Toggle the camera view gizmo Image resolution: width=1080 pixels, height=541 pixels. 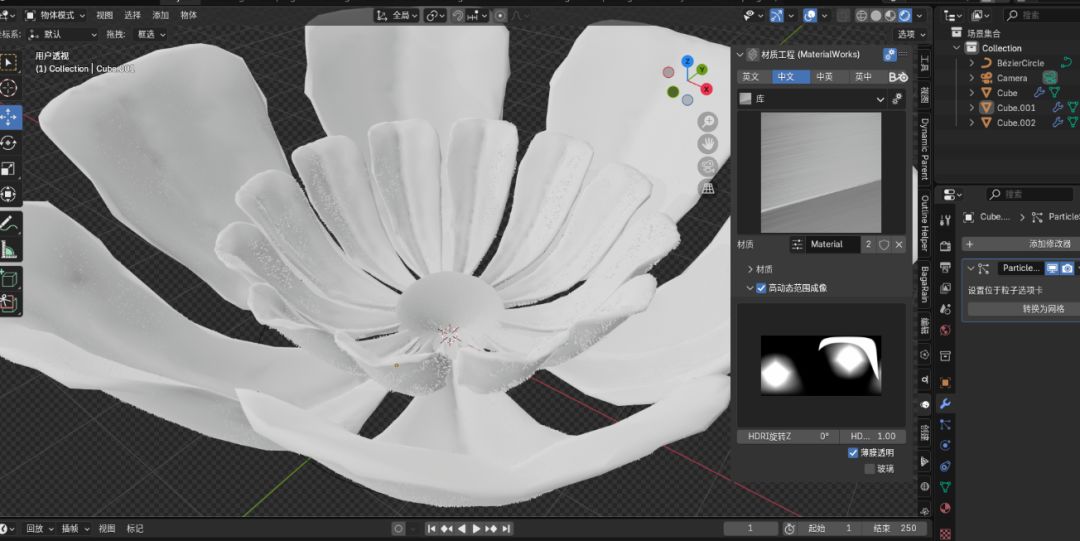pos(707,166)
